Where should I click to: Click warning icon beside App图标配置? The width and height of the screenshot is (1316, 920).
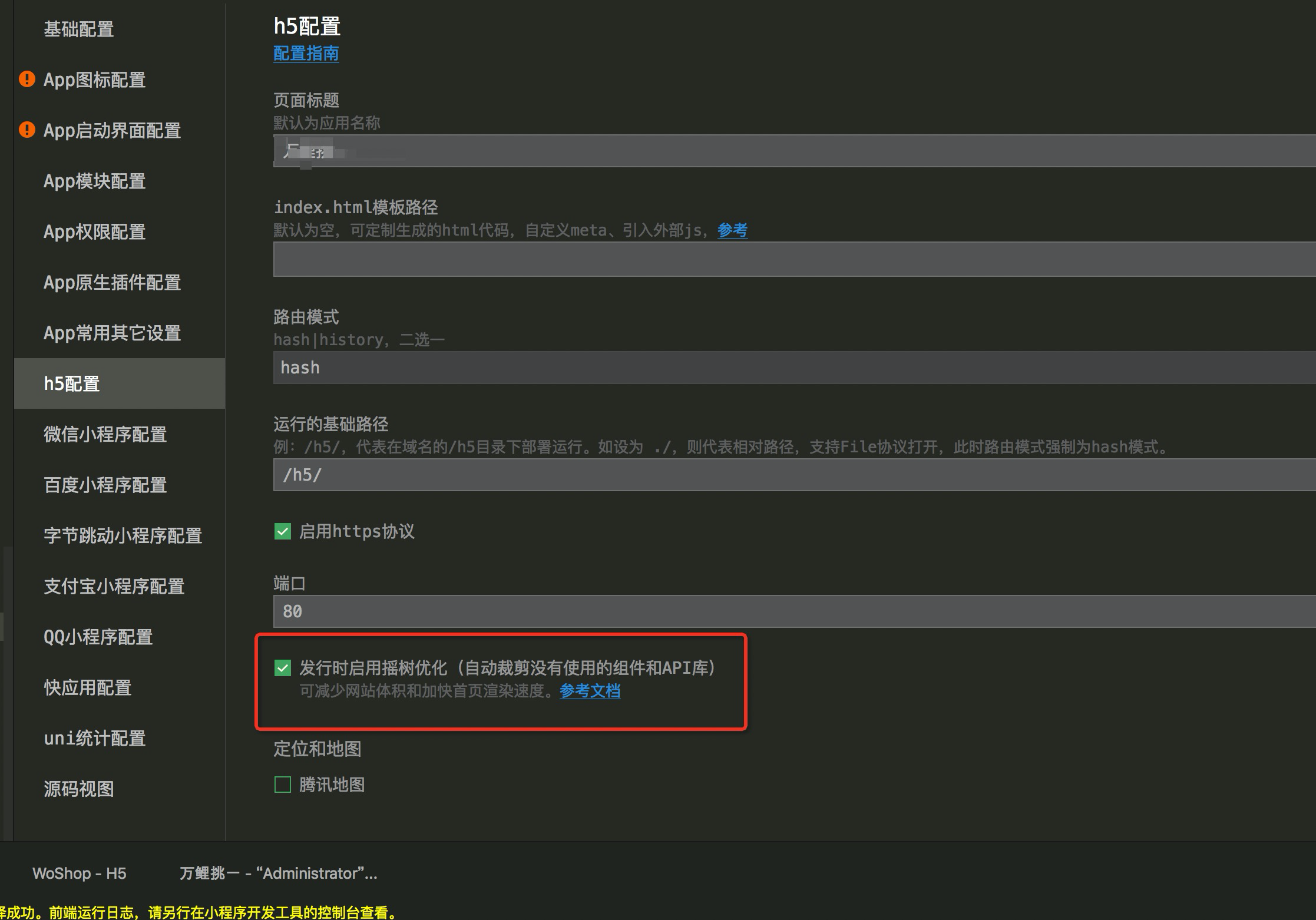(x=27, y=79)
